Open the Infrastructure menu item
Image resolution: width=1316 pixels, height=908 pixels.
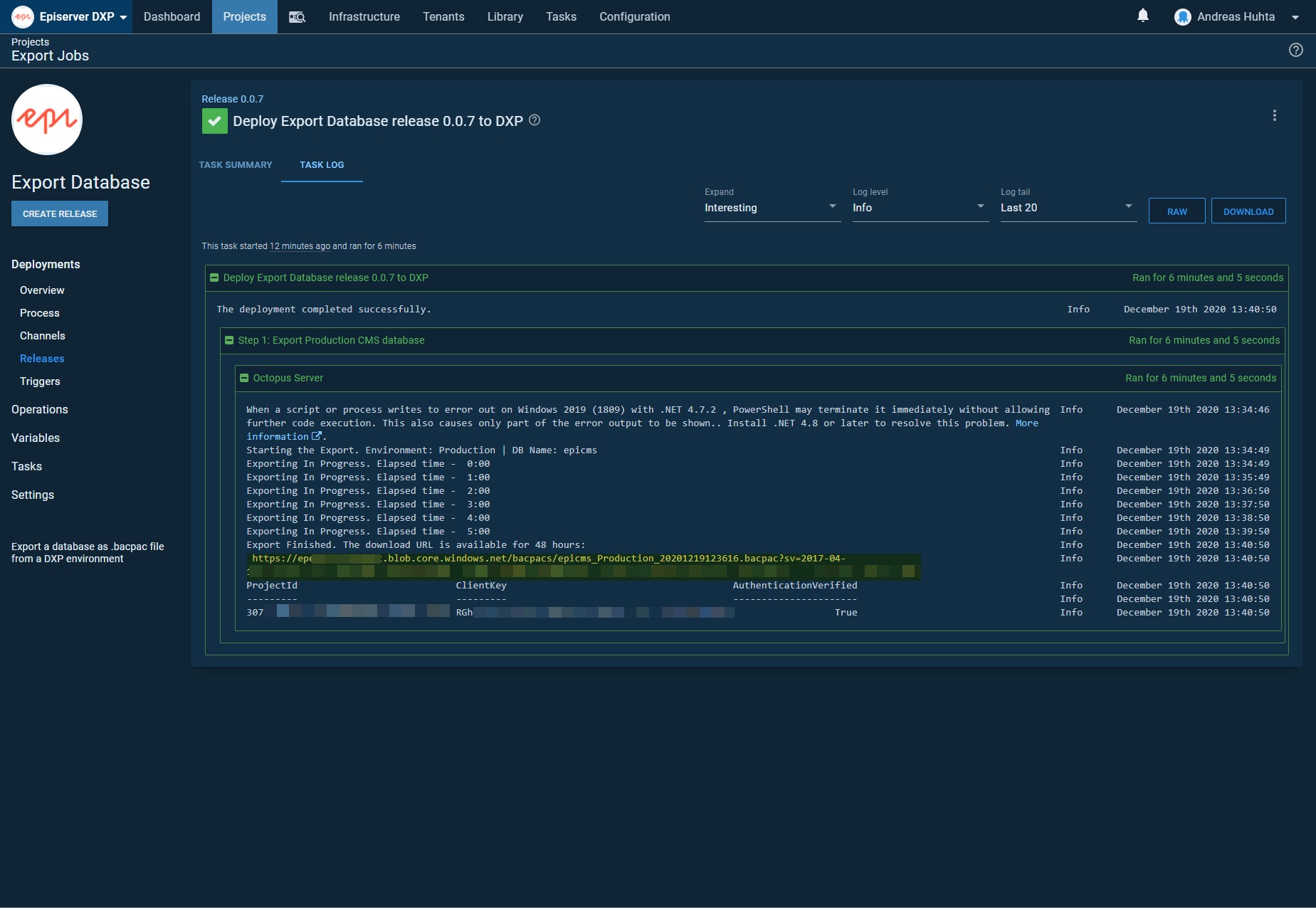[364, 17]
